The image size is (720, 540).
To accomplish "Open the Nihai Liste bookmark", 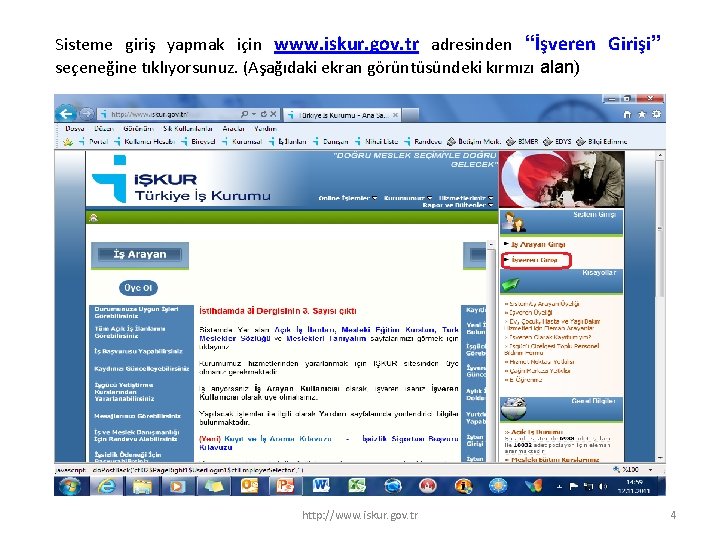I will point(376,141).
